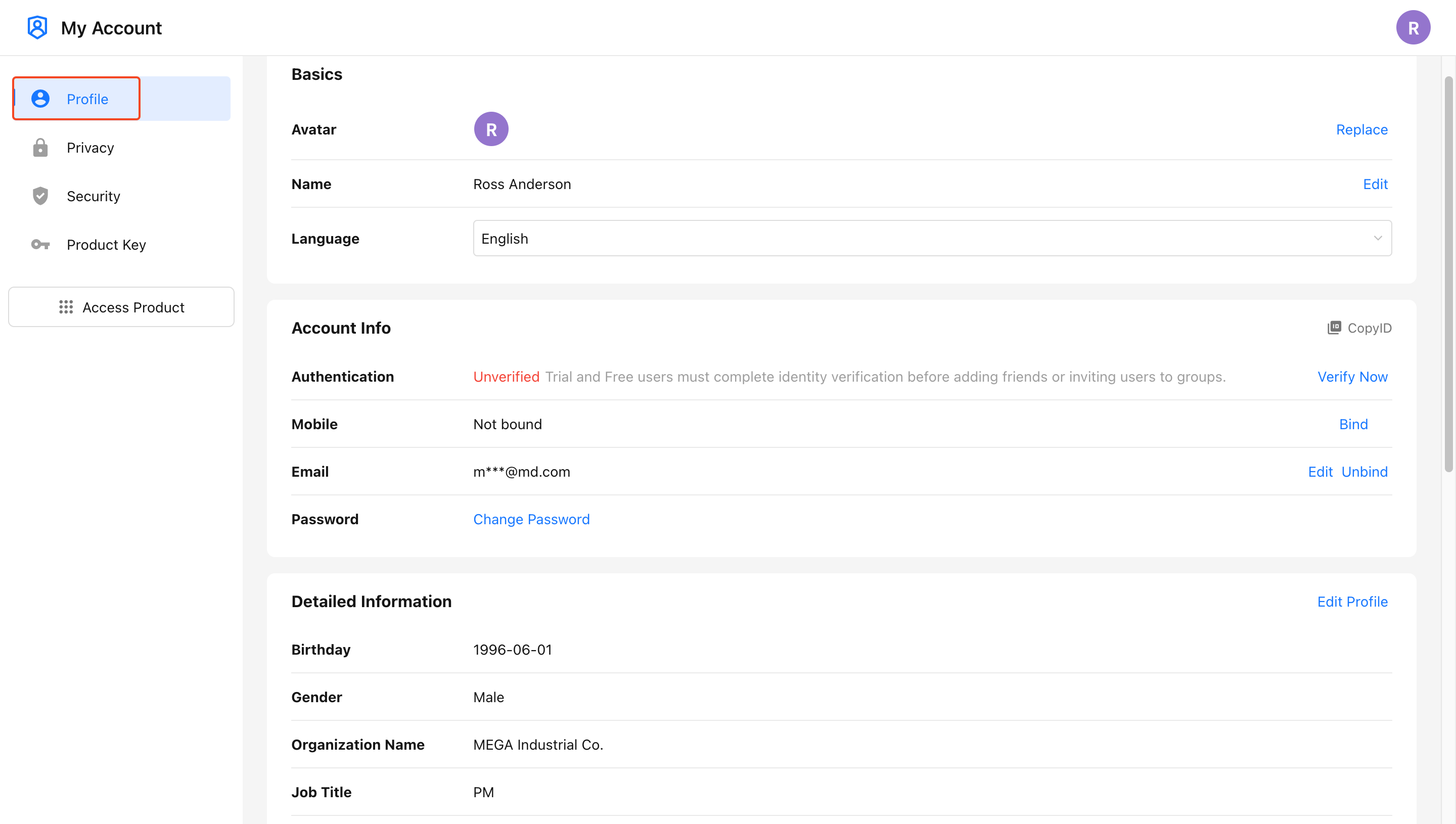Screen dimensions: 1456x824
Task: Click the email value m***@md.com
Action: tap(522, 472)
